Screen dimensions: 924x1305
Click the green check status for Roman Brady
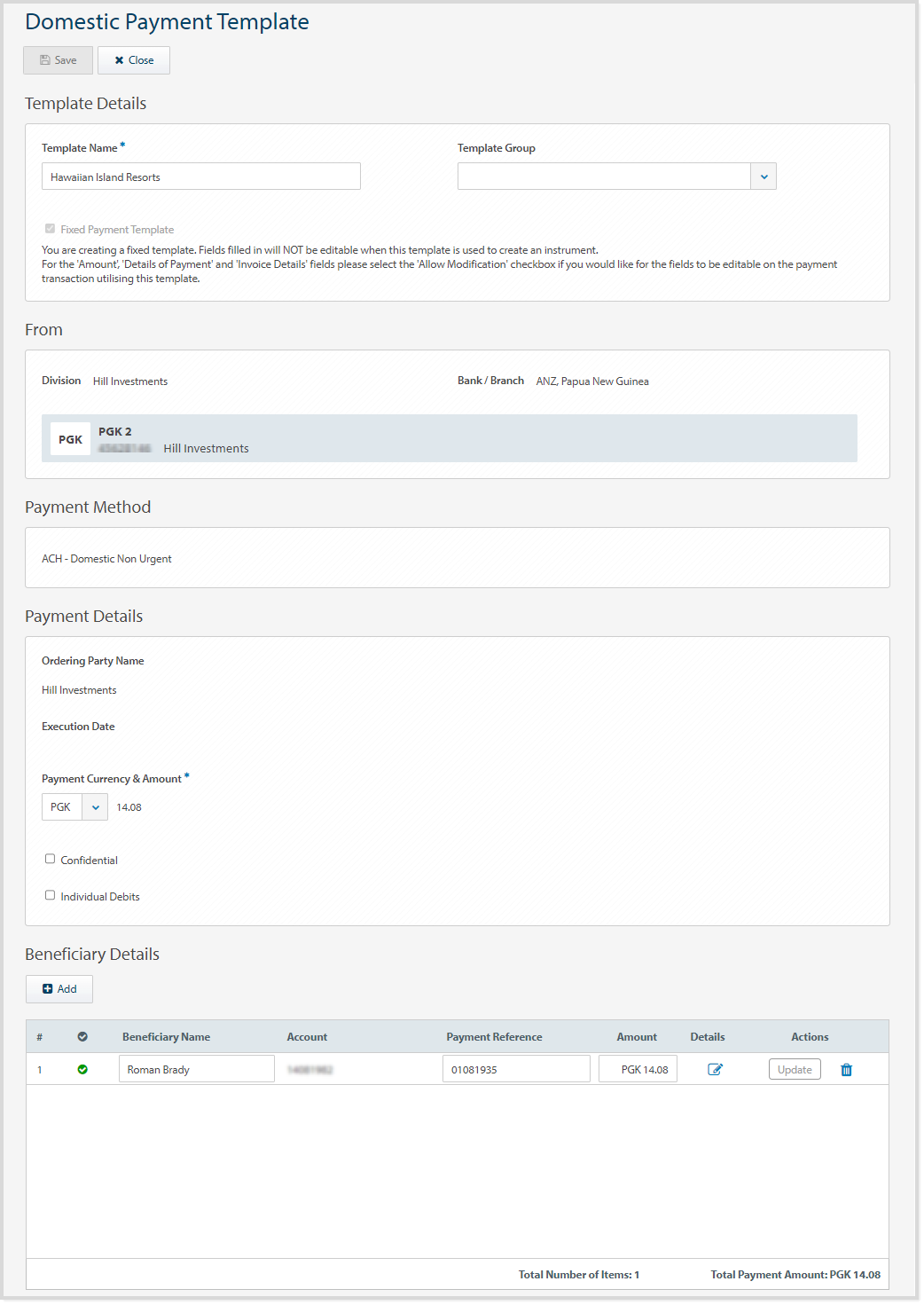(x=82, y=1069)
